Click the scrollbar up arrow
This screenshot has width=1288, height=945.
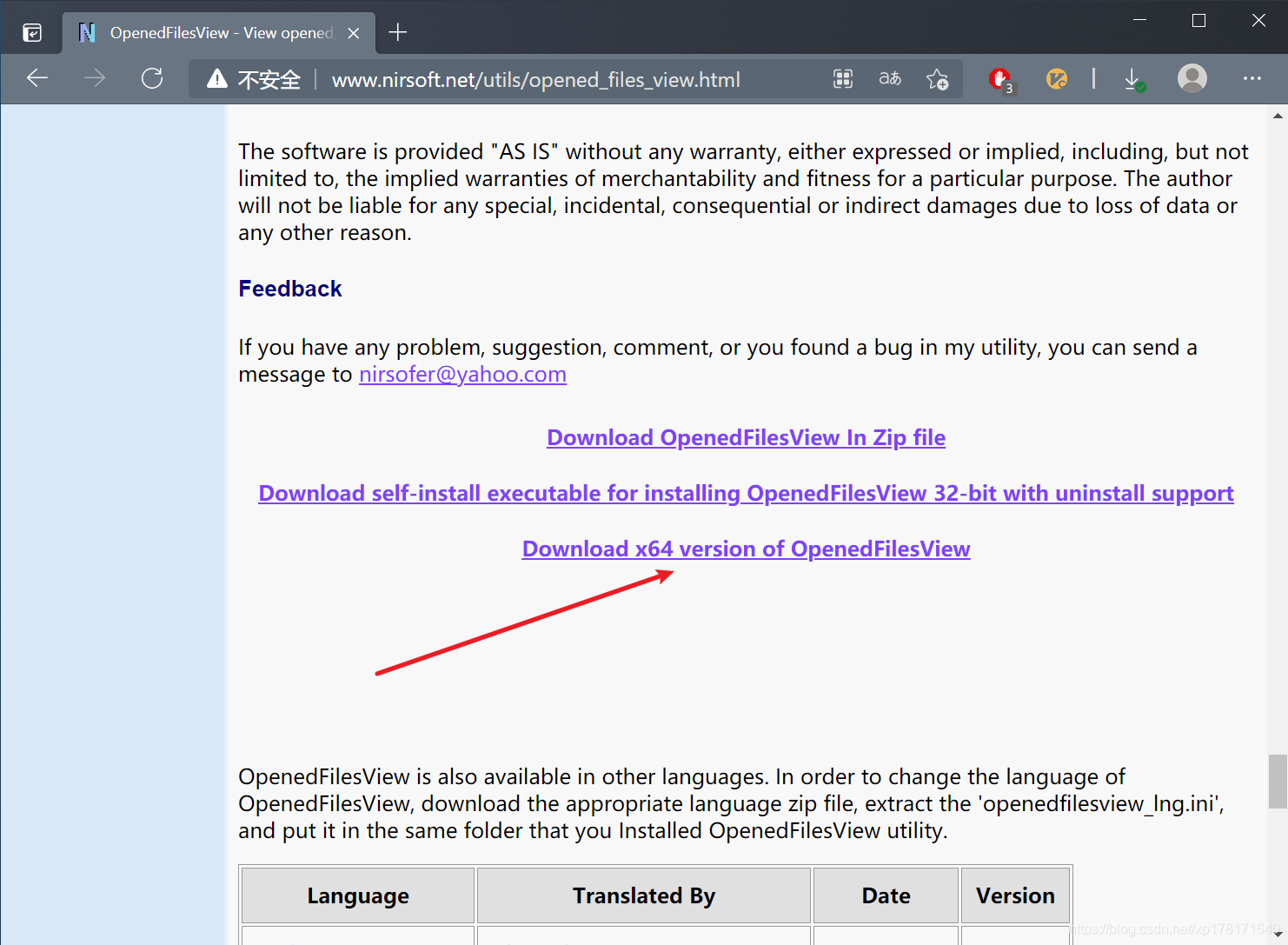pyautogui.click(x=1278, y=115)
